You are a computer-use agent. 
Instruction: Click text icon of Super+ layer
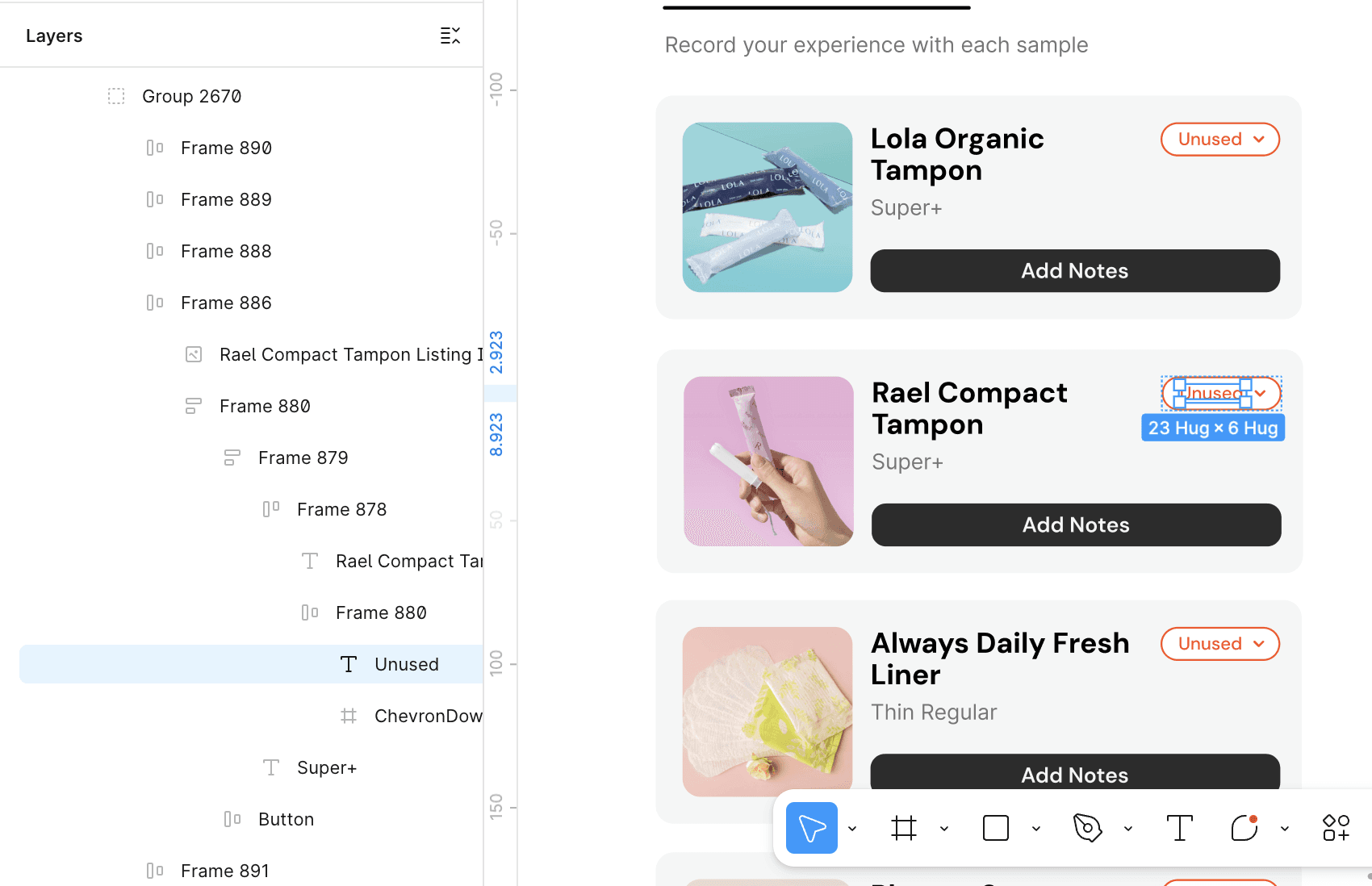(271, 767)
